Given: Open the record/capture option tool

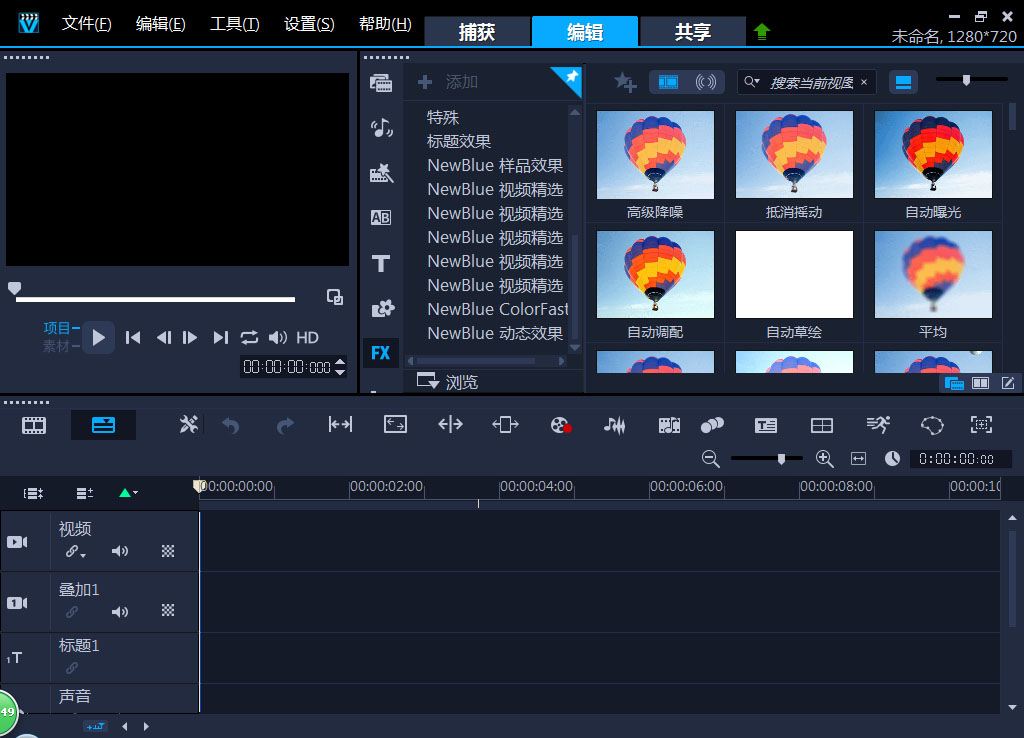Looking at the screenshot, I should (x=560, y=425).
